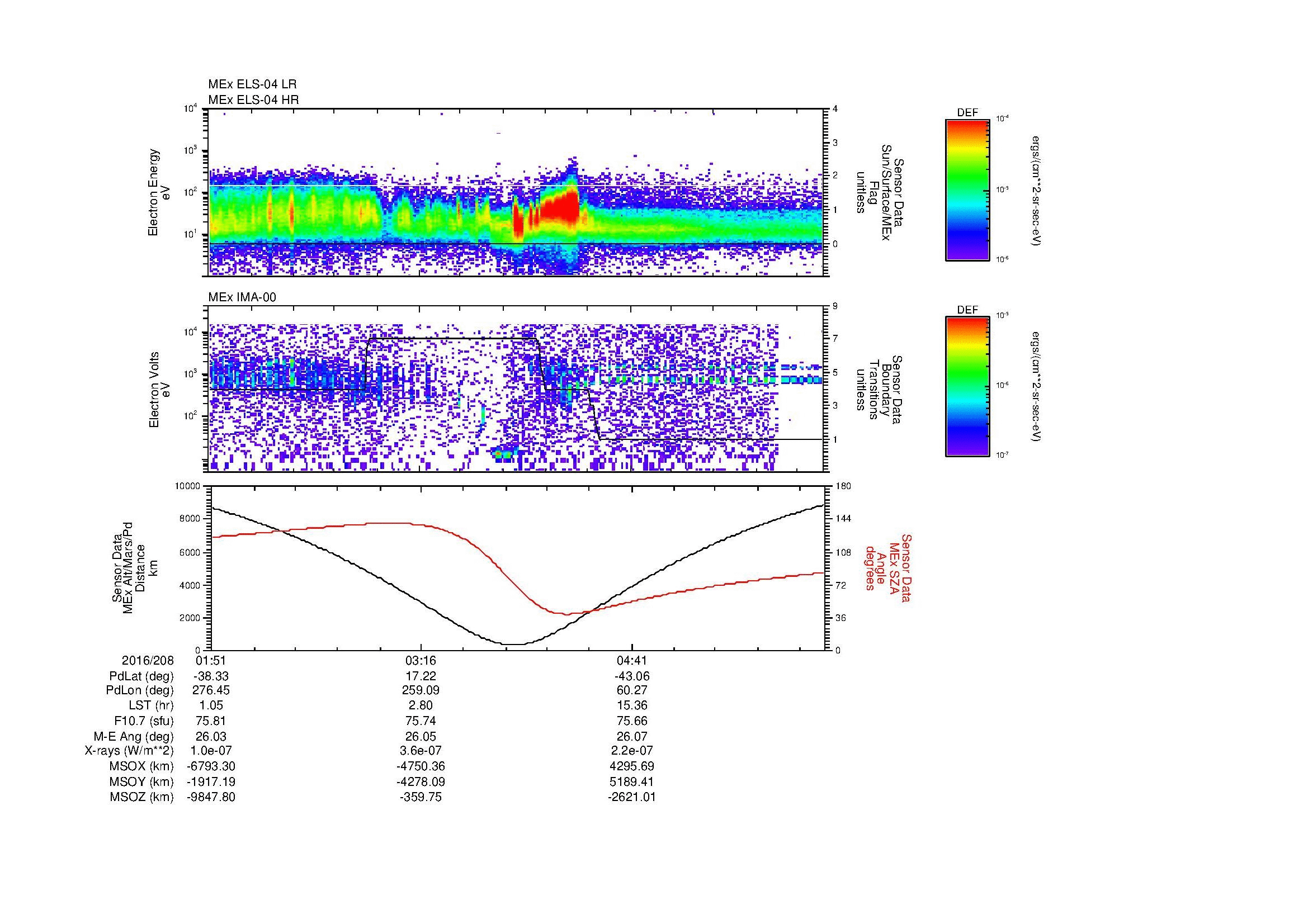Click the M-E Ang value 26.05

tap(421, 736)
